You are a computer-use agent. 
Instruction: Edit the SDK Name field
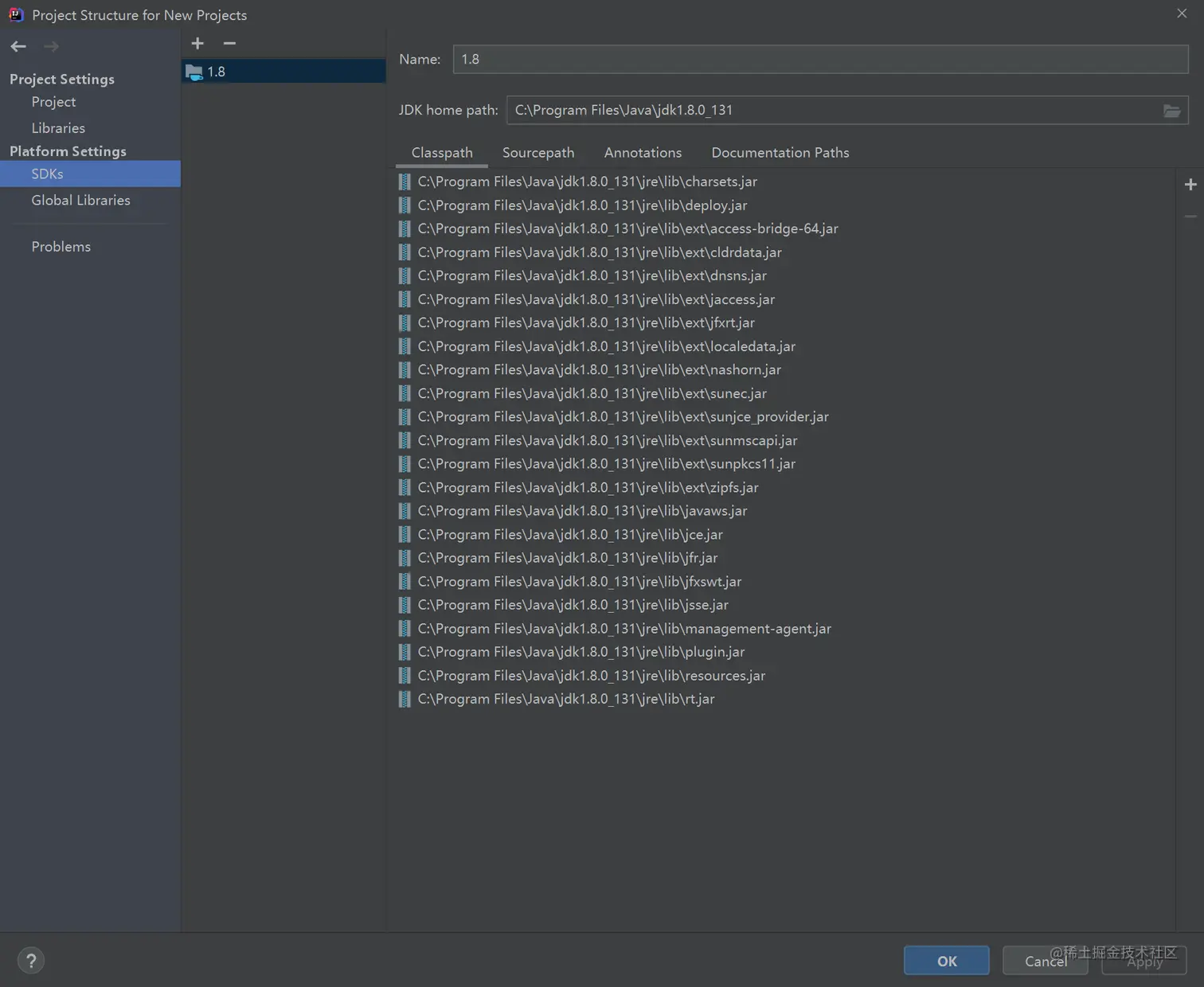tap(820, 60)
